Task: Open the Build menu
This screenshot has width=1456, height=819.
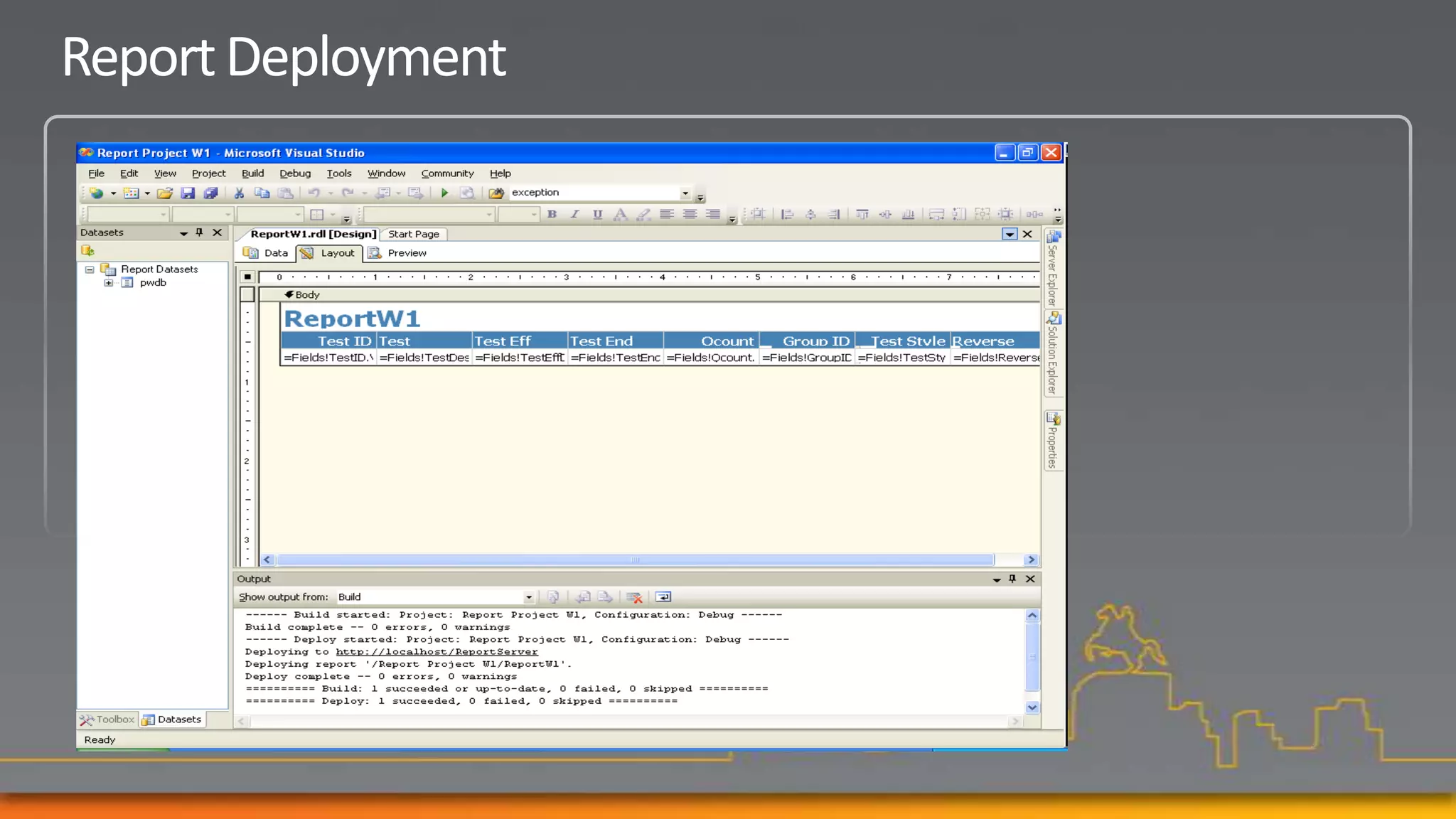Action: pos(252,173)
